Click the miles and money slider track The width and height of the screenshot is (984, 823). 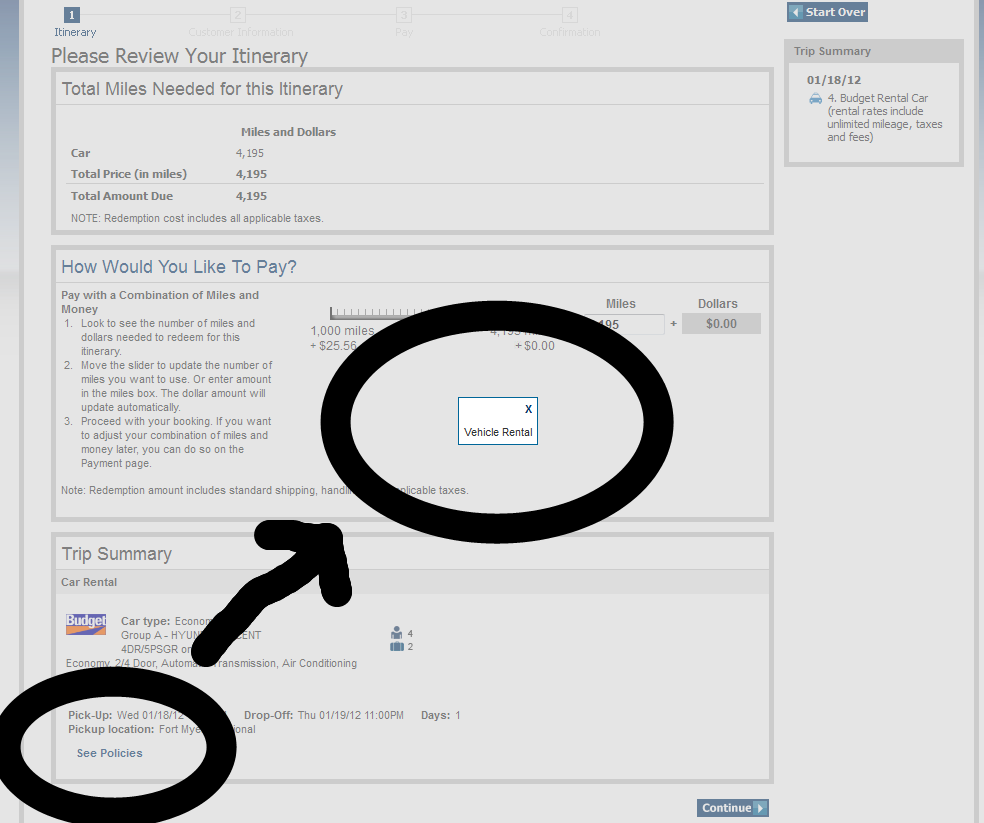tap(372, 313)
